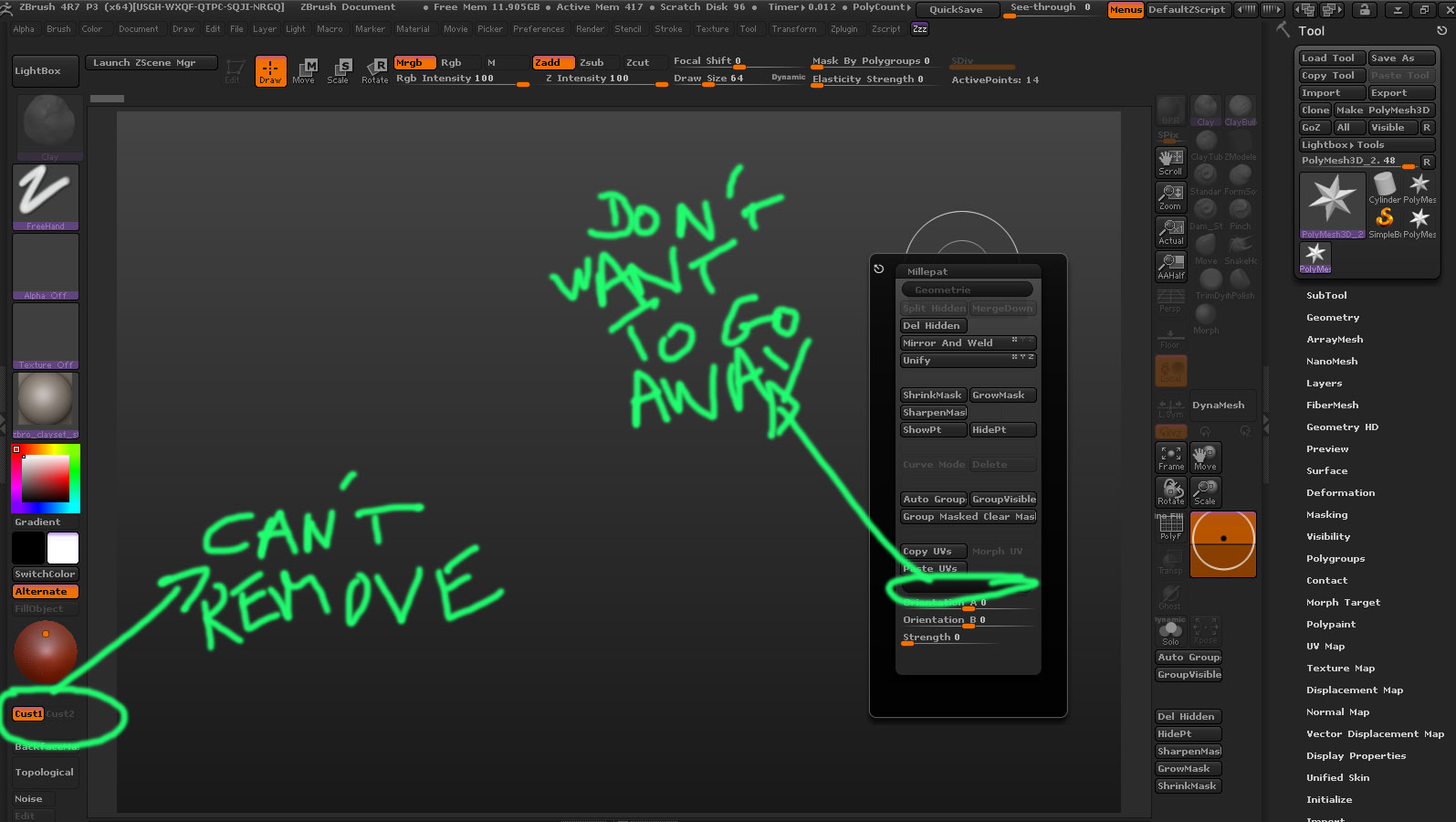Click the Frame view icon
The width and height of the screenshot is (1456, 822).
click(x=1171, y=458)
